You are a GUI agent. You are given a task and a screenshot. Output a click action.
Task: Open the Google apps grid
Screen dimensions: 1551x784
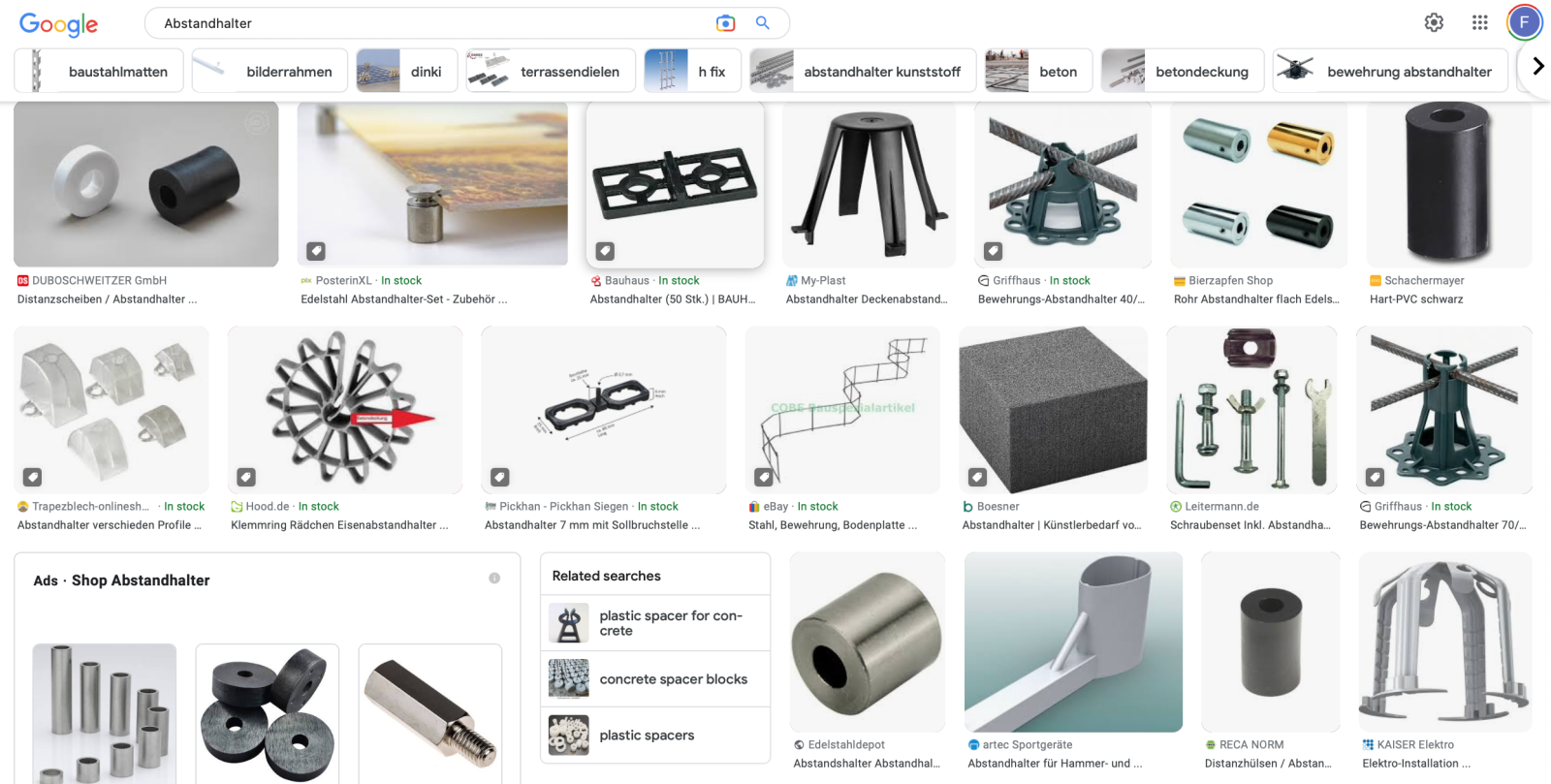(1479, 22)
